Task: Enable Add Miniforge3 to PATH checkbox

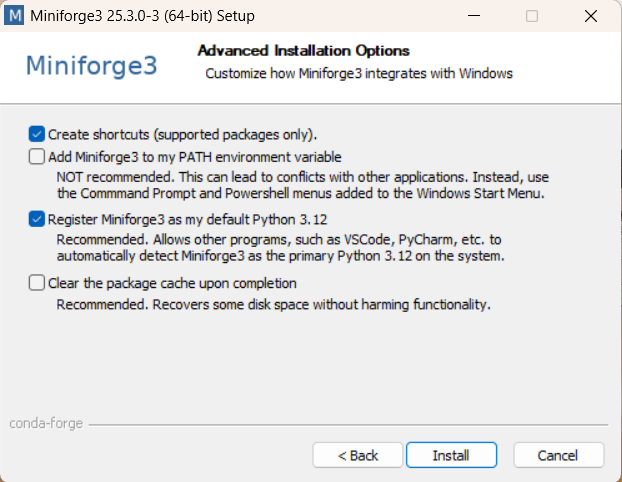Action: (x=36, y=156)
